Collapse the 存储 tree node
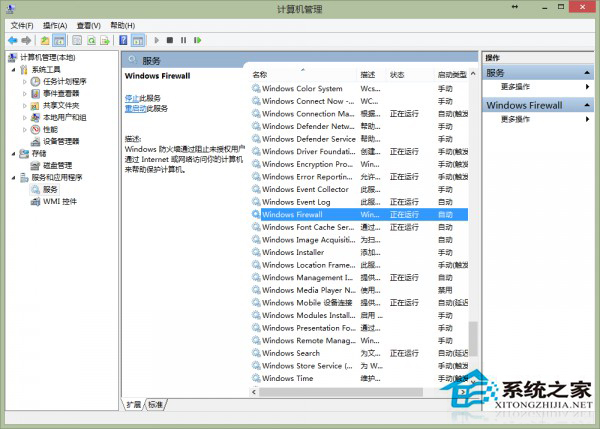600x429 pixels. pyautogui.click(x=14, y=154)
